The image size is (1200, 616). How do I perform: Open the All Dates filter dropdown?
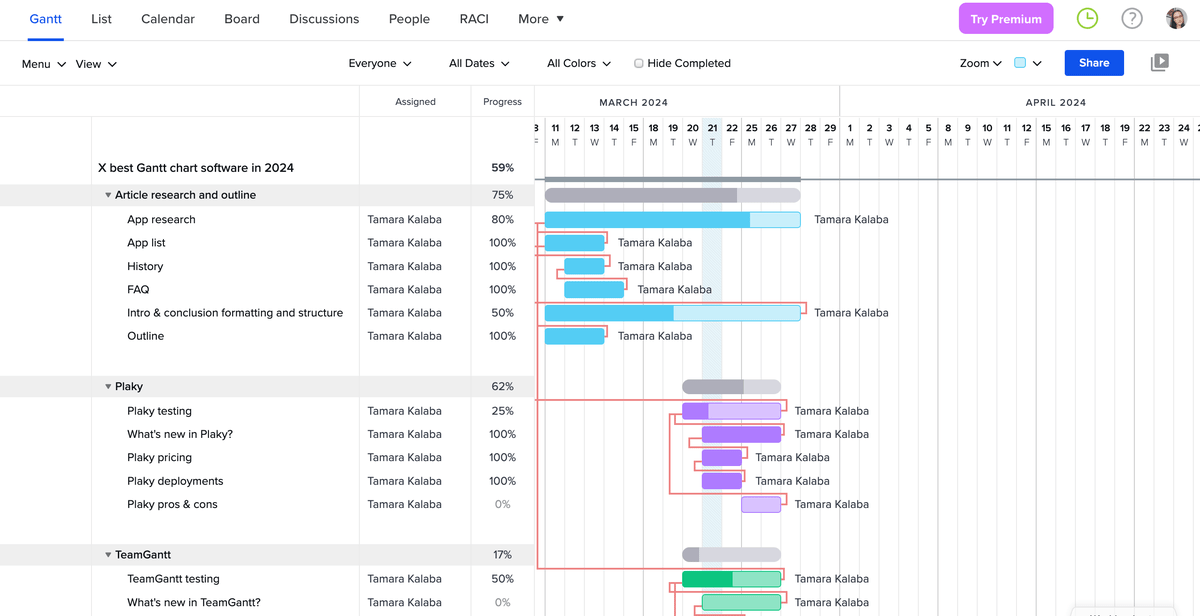click(479, 63)
